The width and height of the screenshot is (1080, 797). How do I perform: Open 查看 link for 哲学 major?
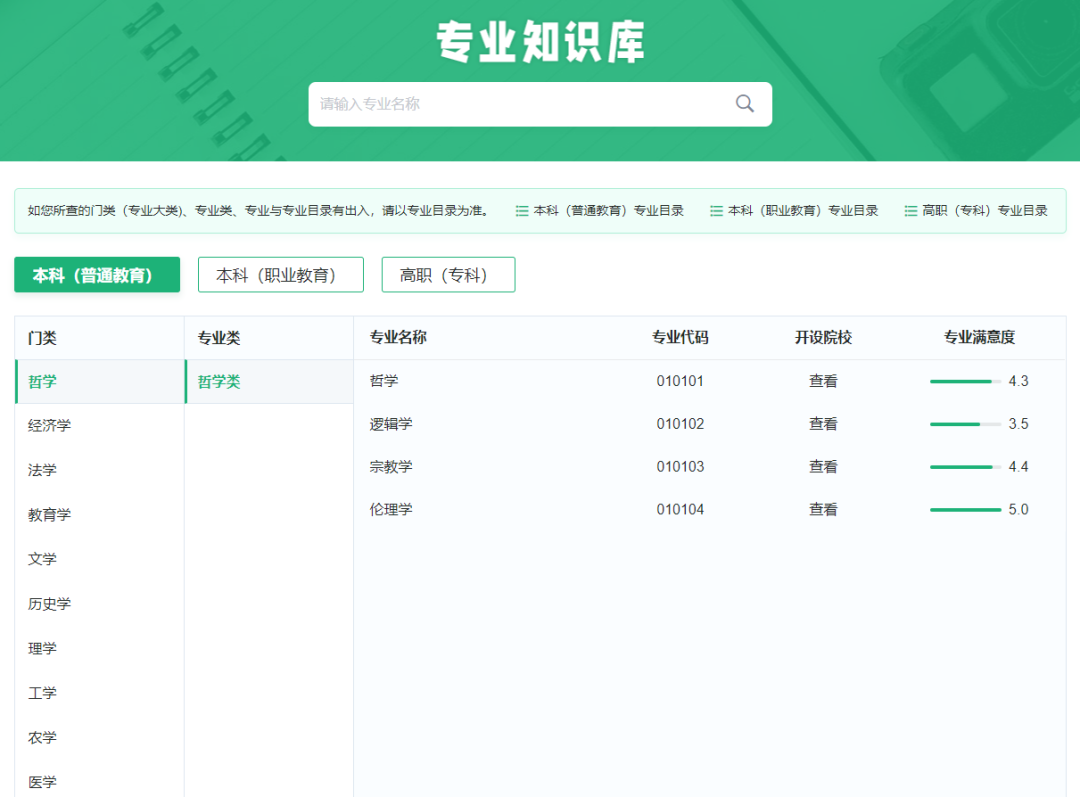coord(822,381)
